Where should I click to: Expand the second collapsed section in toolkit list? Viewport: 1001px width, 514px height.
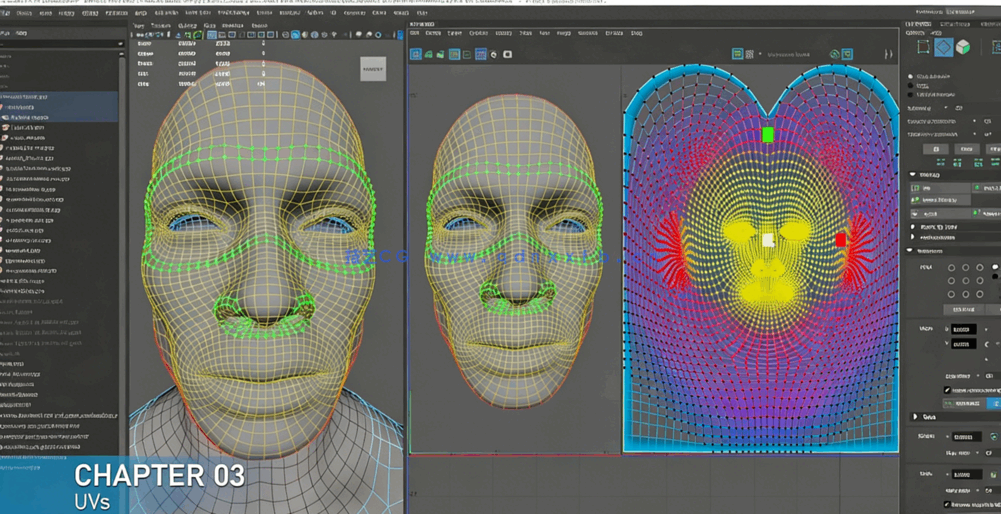pos(912,238)
